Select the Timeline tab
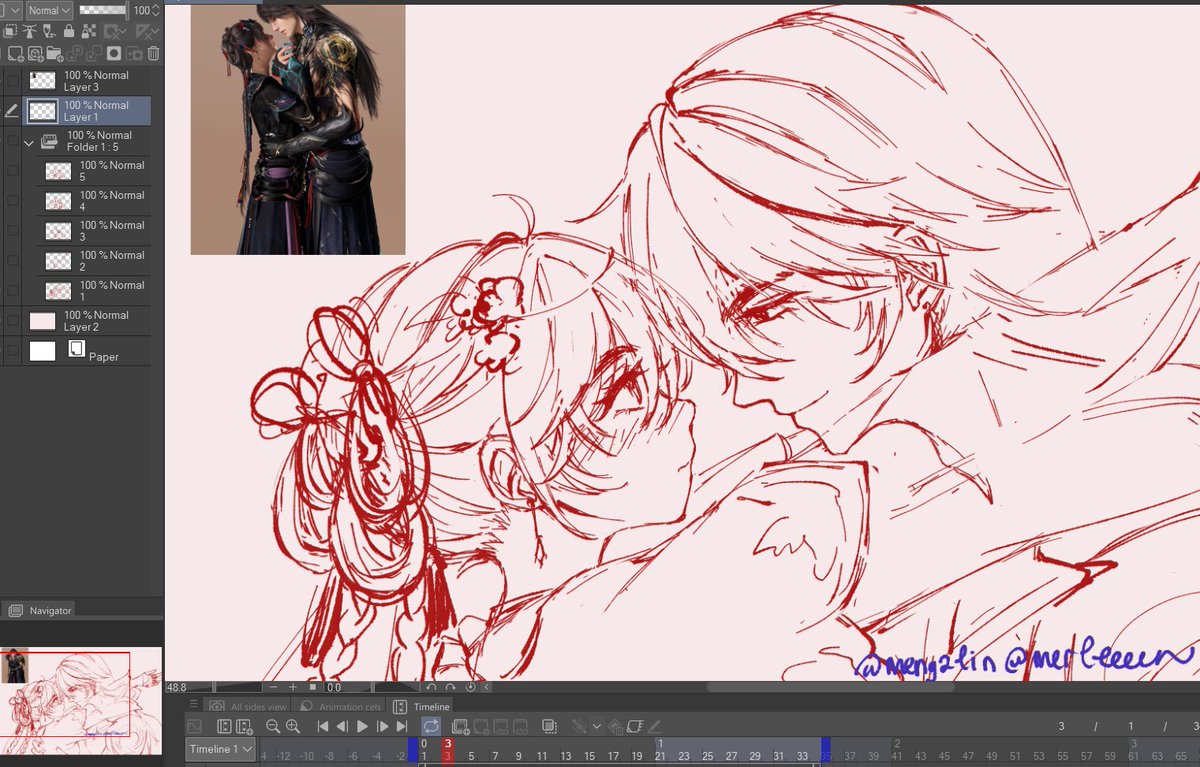Viewport: 1200px width, 767px height. point(422,706)
